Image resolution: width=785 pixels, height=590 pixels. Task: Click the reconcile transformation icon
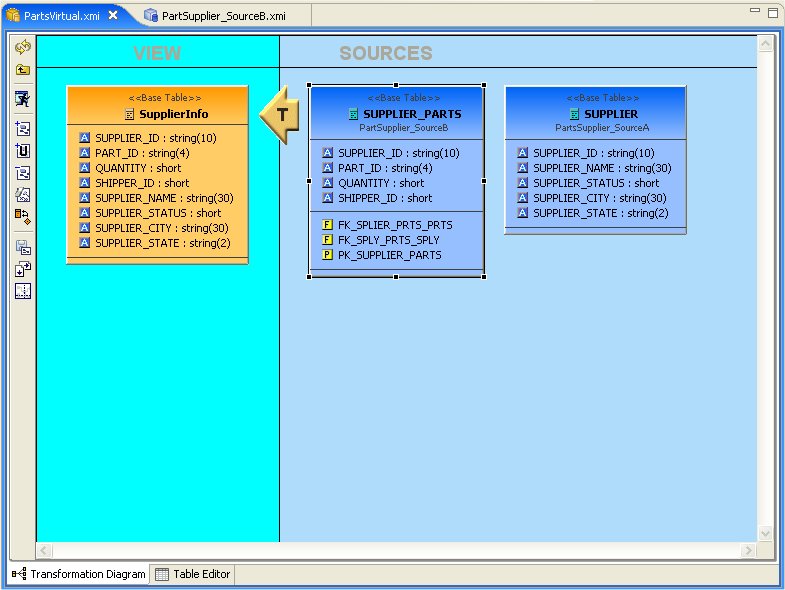23,216
